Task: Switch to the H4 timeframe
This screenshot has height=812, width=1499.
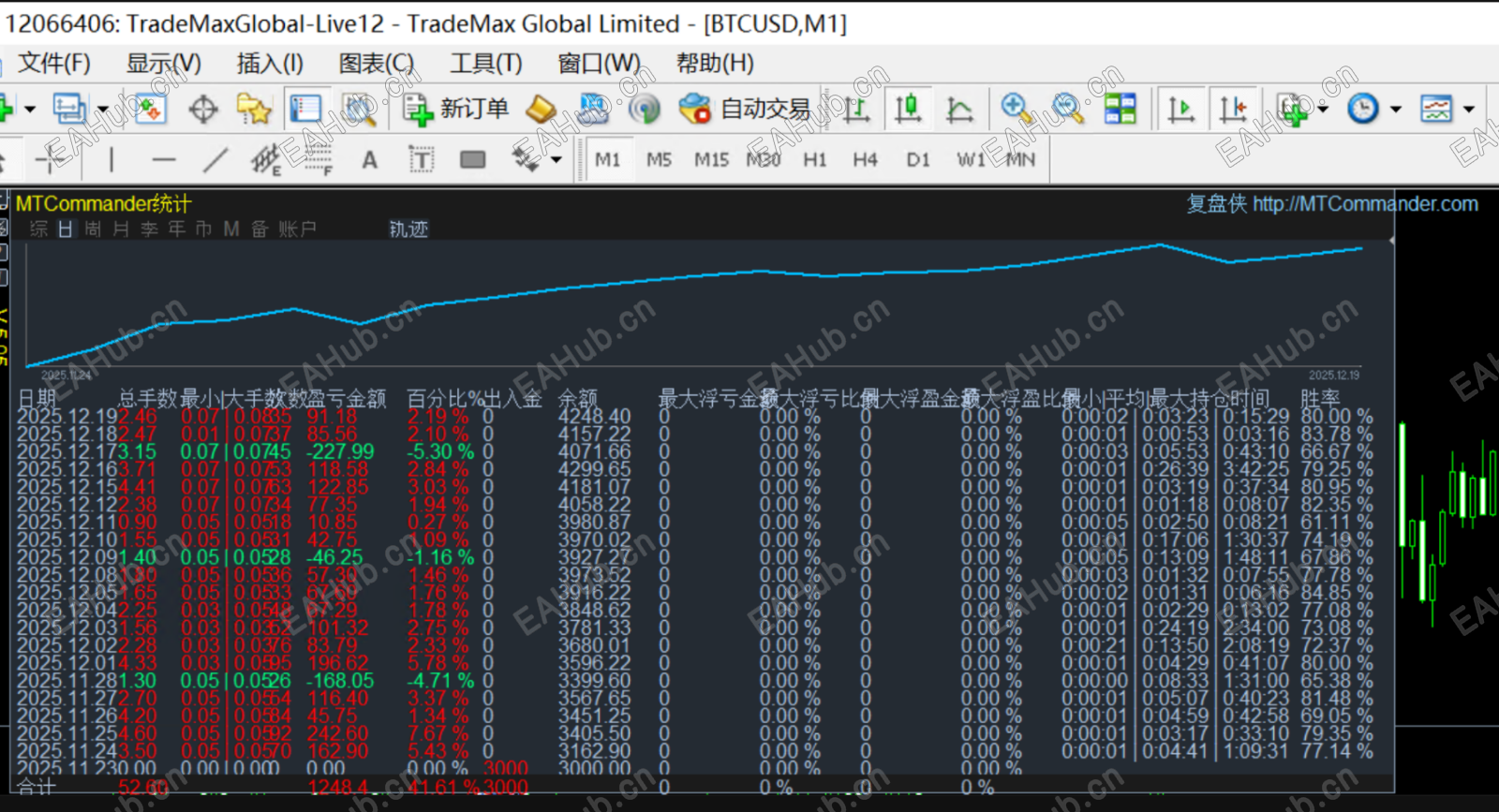Action: 865,160
